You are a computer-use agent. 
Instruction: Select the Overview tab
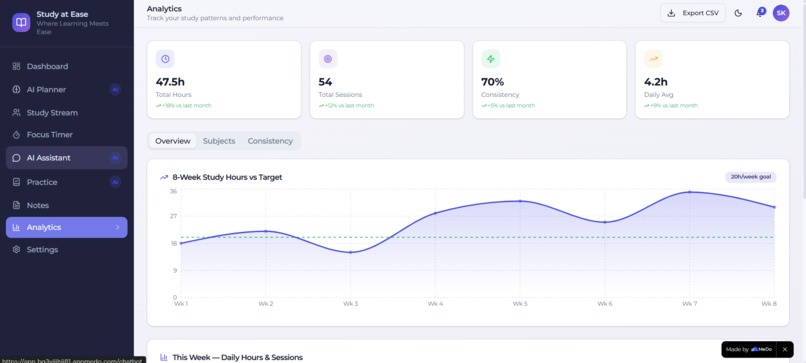[173, 141]
